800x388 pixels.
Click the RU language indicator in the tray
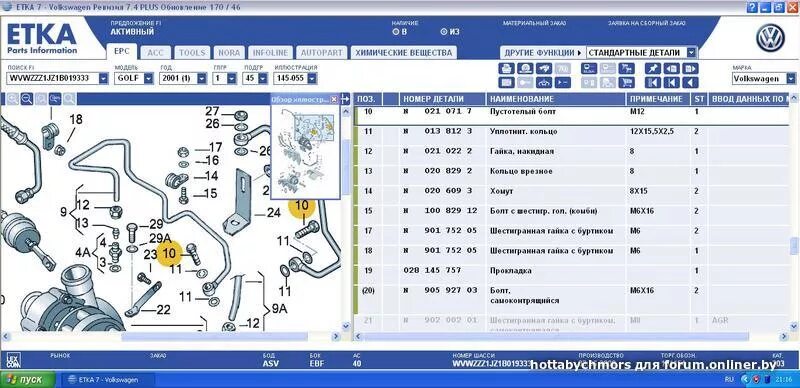[729, 380]
